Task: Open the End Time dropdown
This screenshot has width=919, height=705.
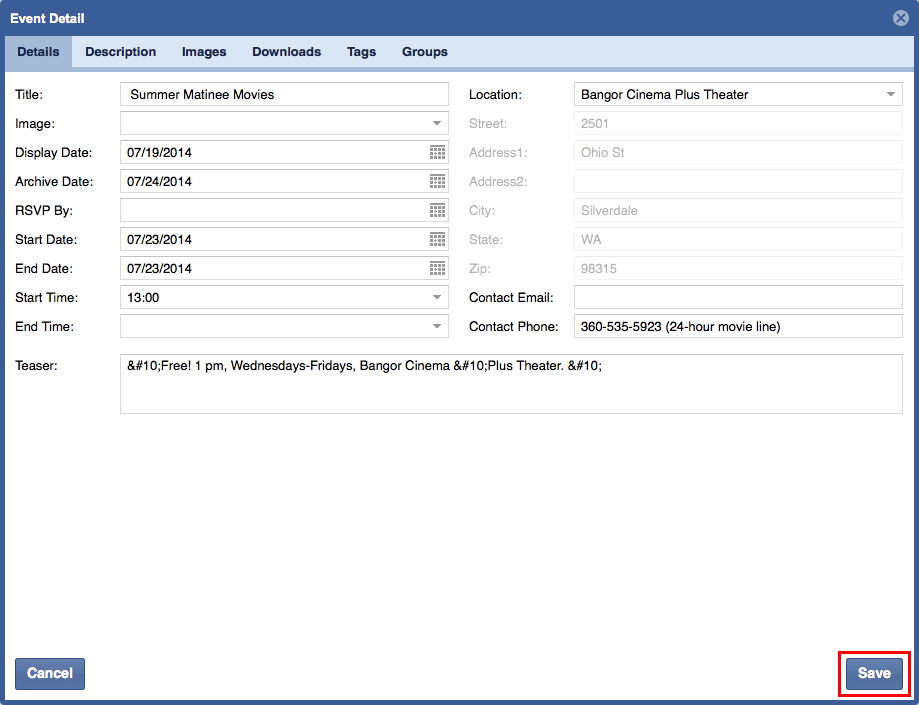Action: (437, 326)
